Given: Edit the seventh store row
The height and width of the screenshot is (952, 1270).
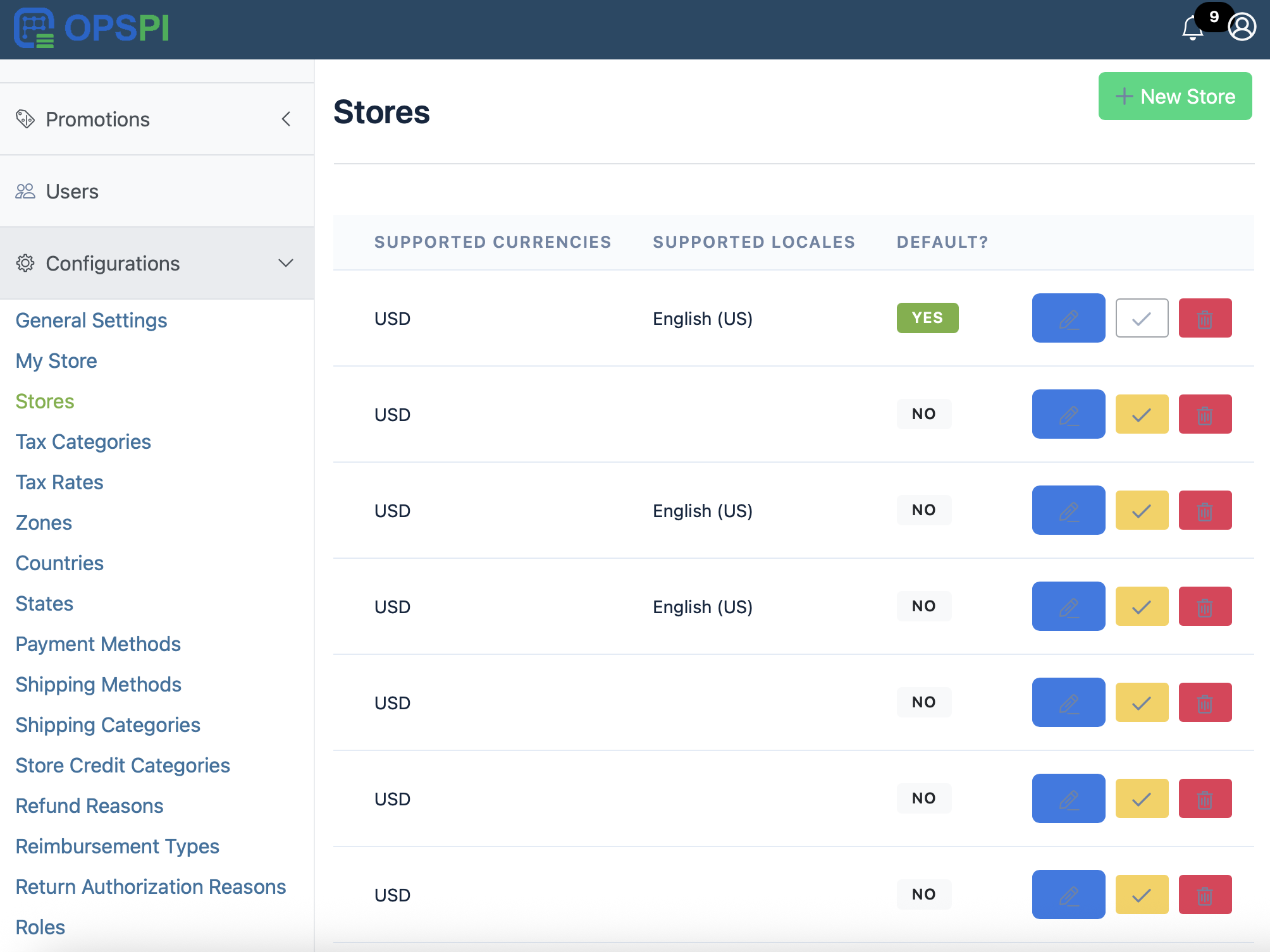Looking at the screenshot, I should pyautogui.click(x=1068, y=894).
